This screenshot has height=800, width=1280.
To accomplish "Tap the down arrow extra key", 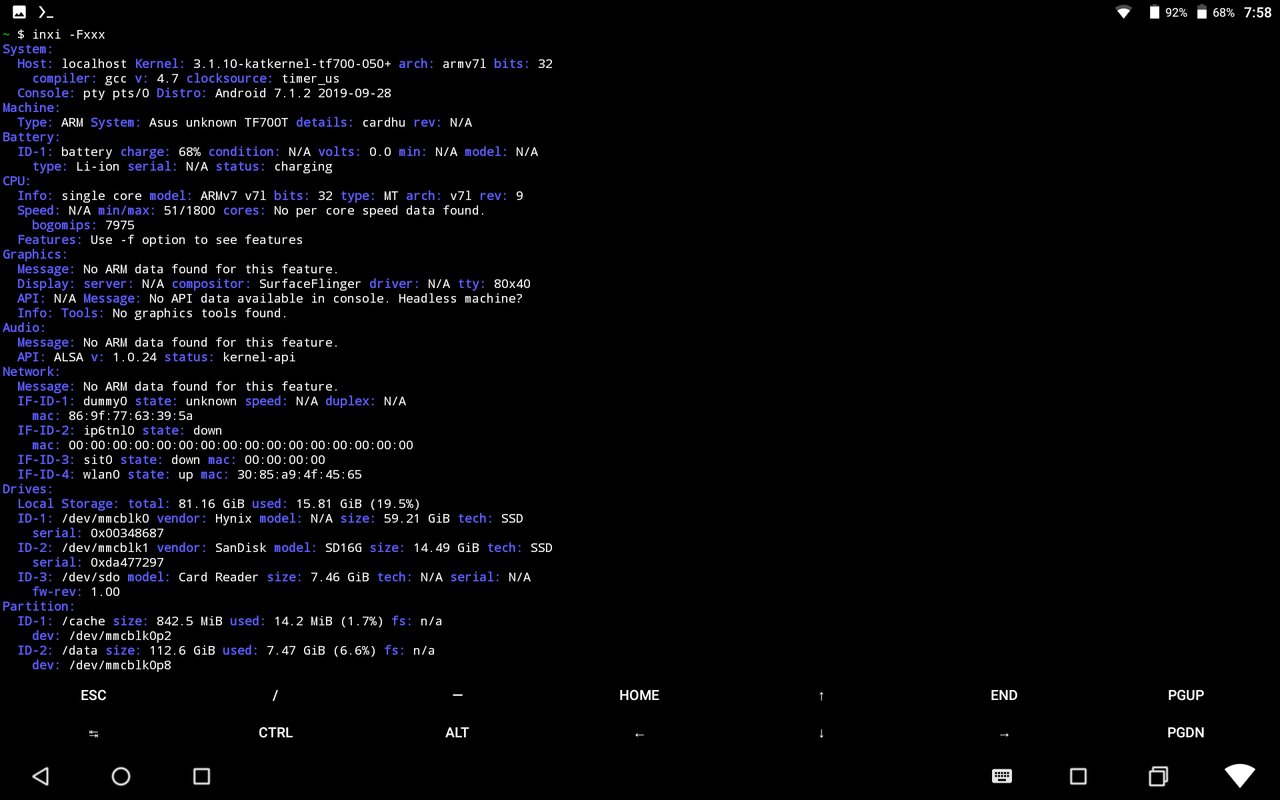I will coord(821,733).
